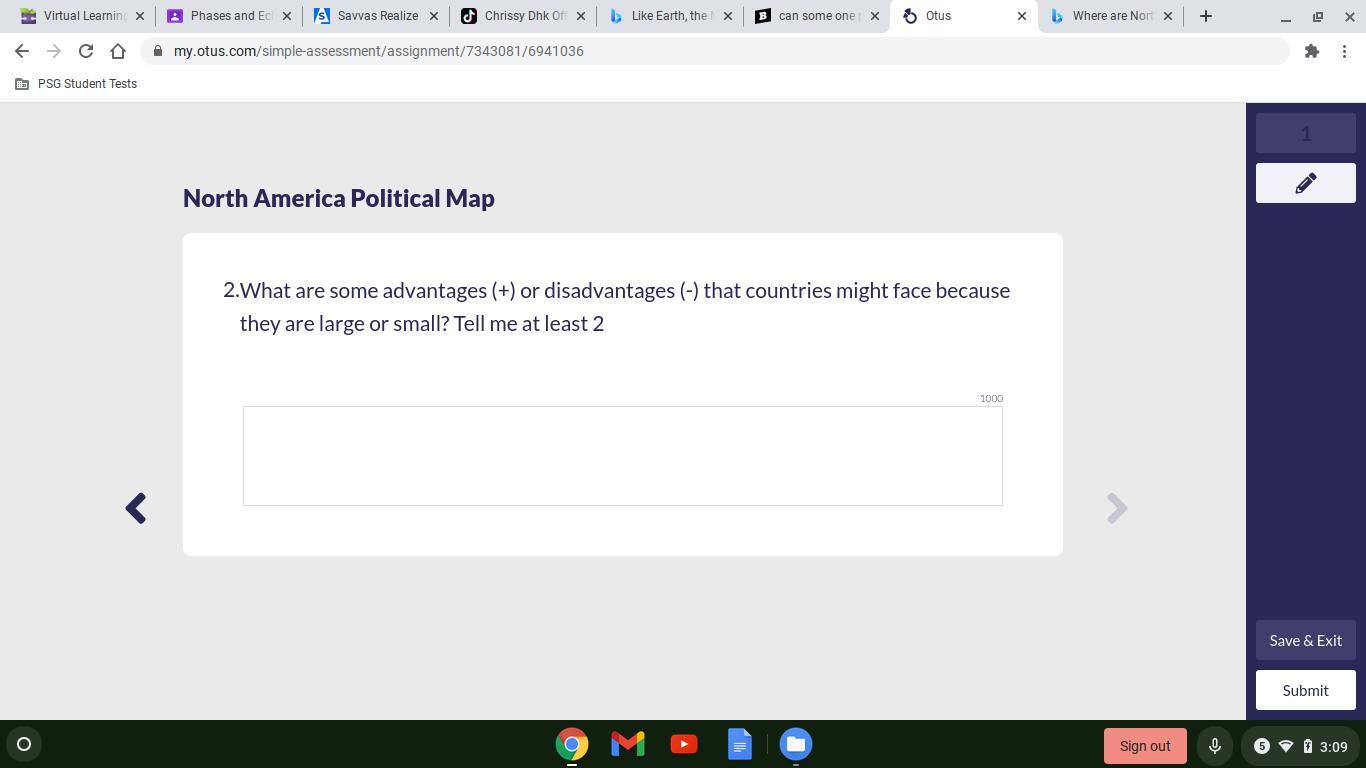The width and height of the screenshot is (1366, 768).
Task: Click the microphone dictation icon
Action: (x=1215, y=746)
